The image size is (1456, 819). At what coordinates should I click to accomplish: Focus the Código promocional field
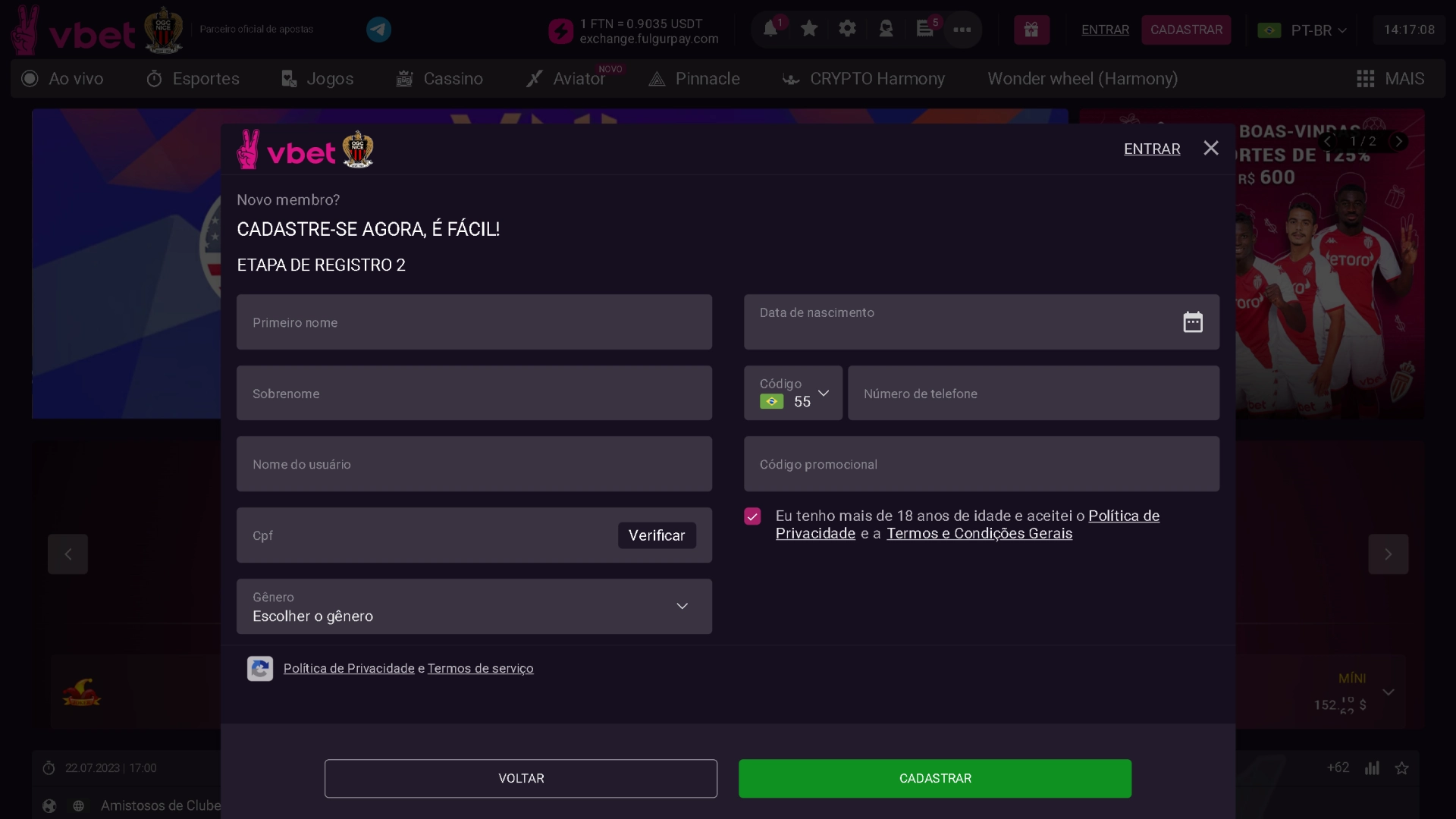click(981, 464)
